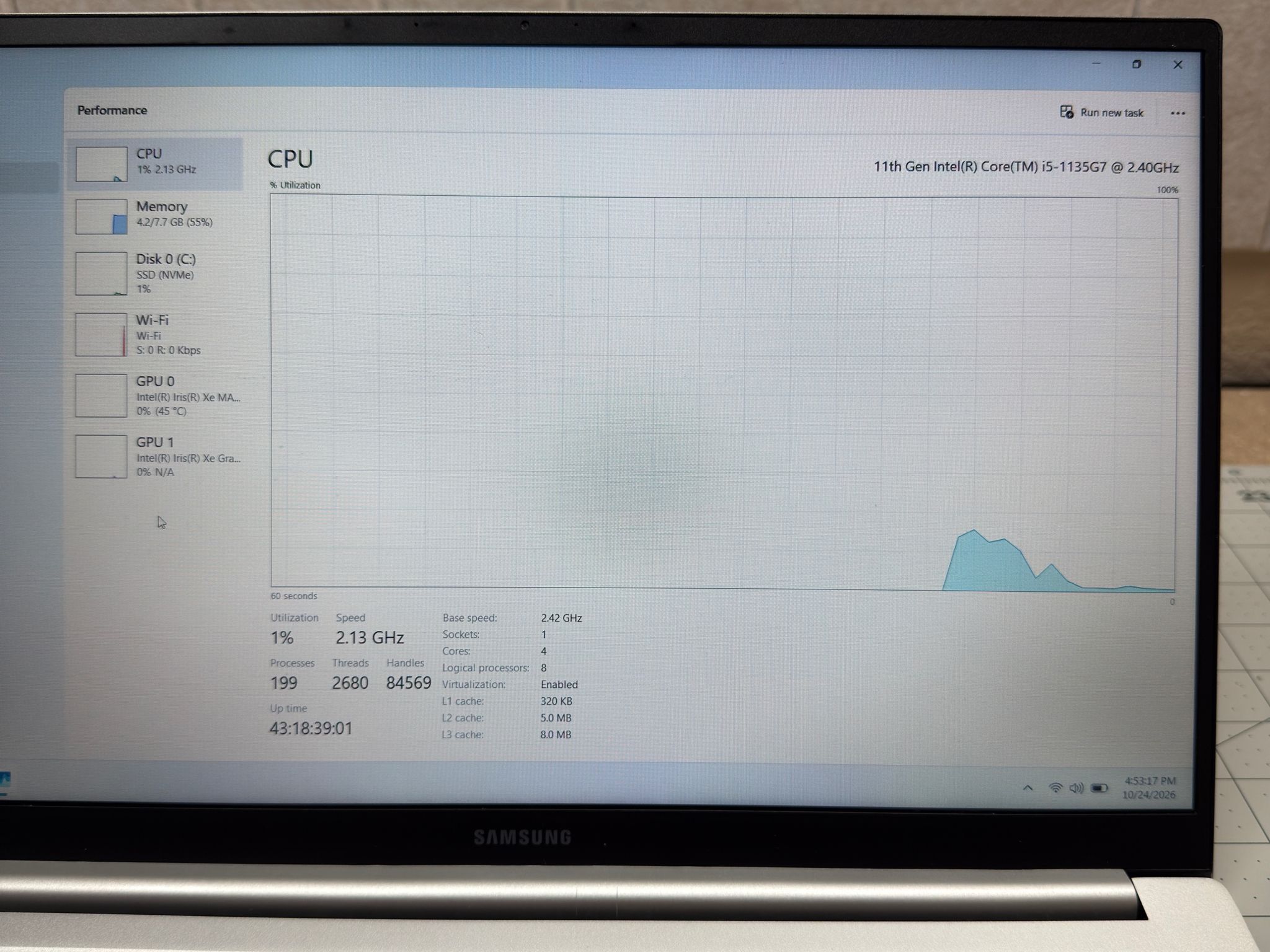Select GPU 1 in the sidebar

(156, 456)
